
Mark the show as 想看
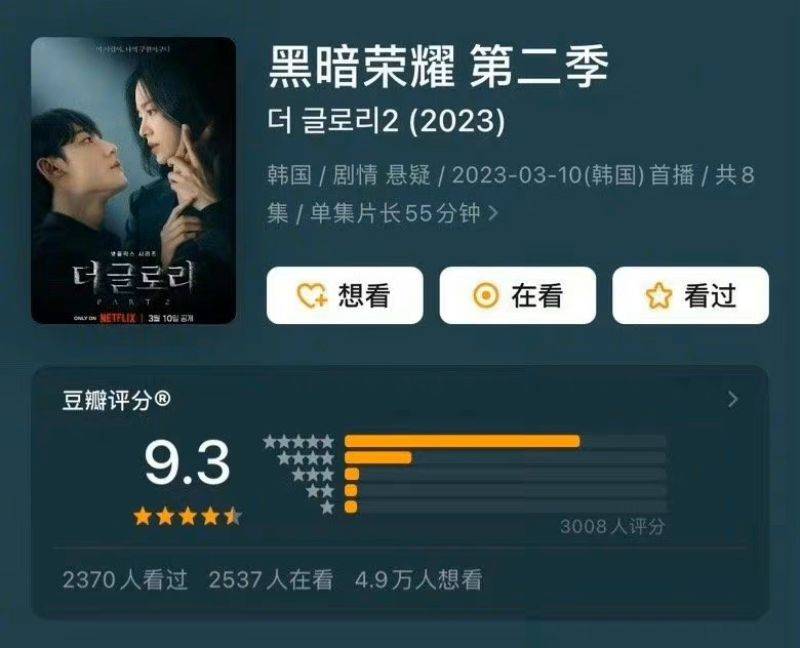pos(345,295)
